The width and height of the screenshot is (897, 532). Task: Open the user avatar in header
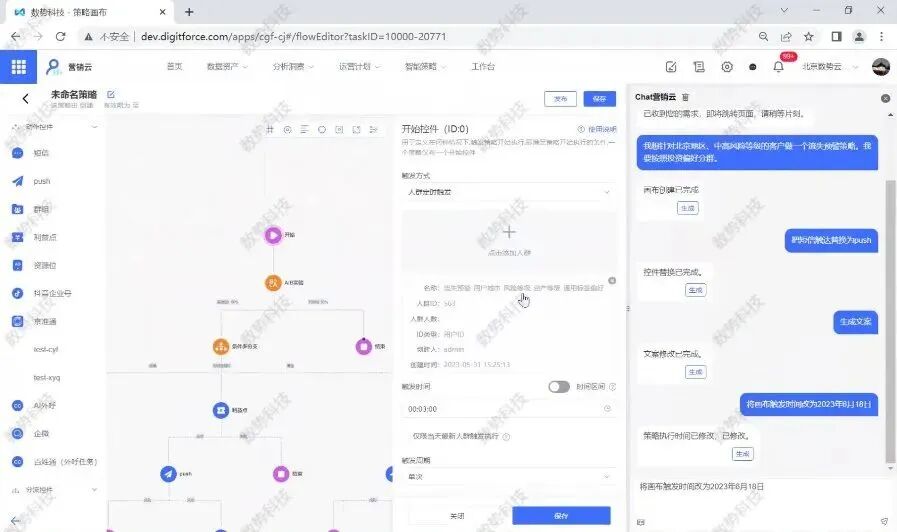880,67
